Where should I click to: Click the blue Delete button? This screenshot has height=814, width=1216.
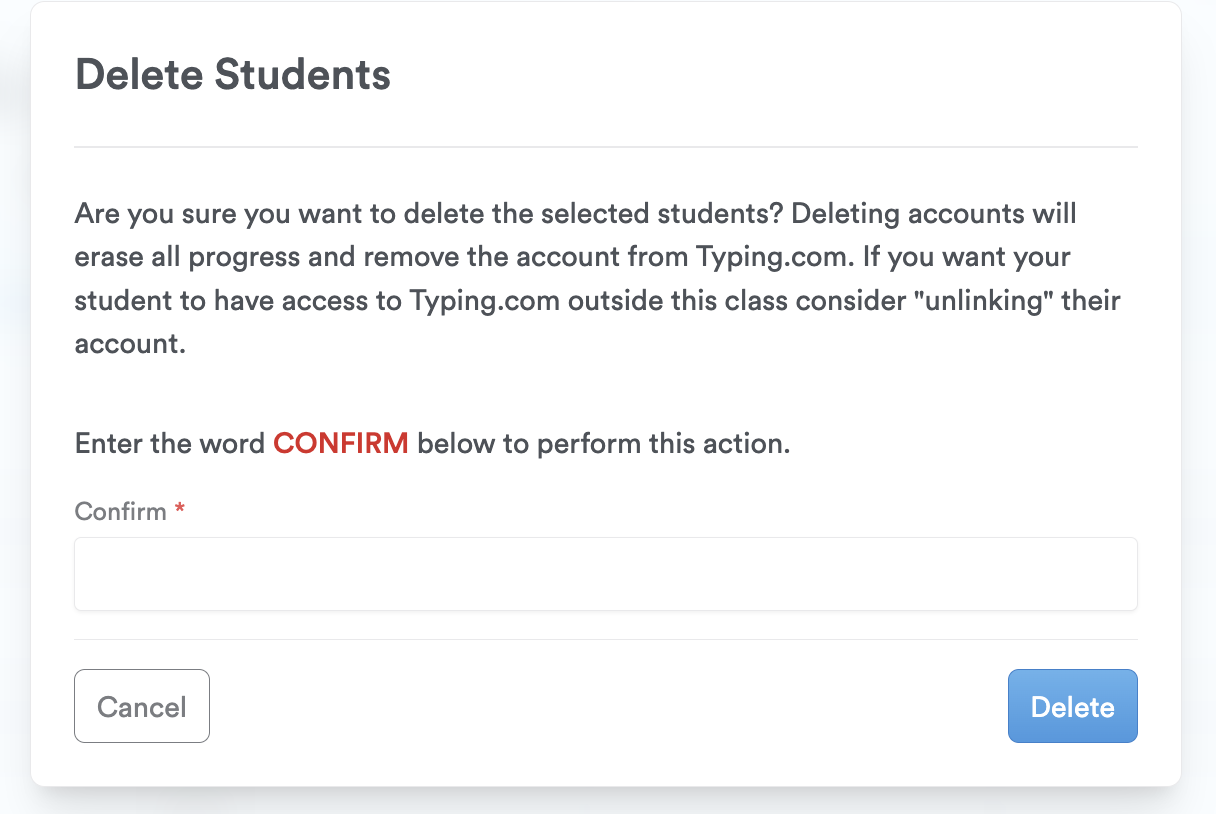(x=1072, y=706)
